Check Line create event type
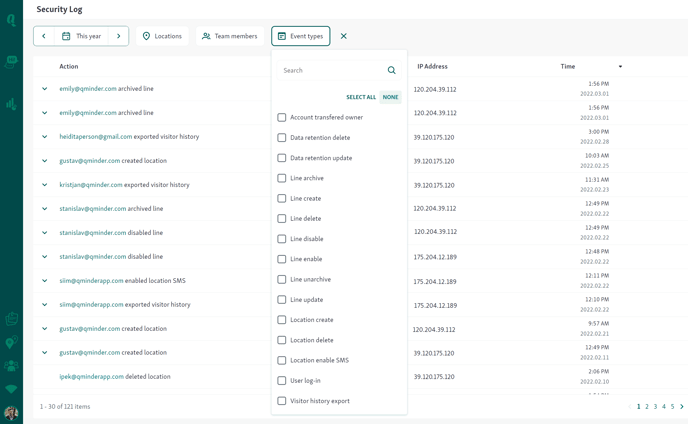This screenshot has height=424, width=688. click(x=282, y=198)
